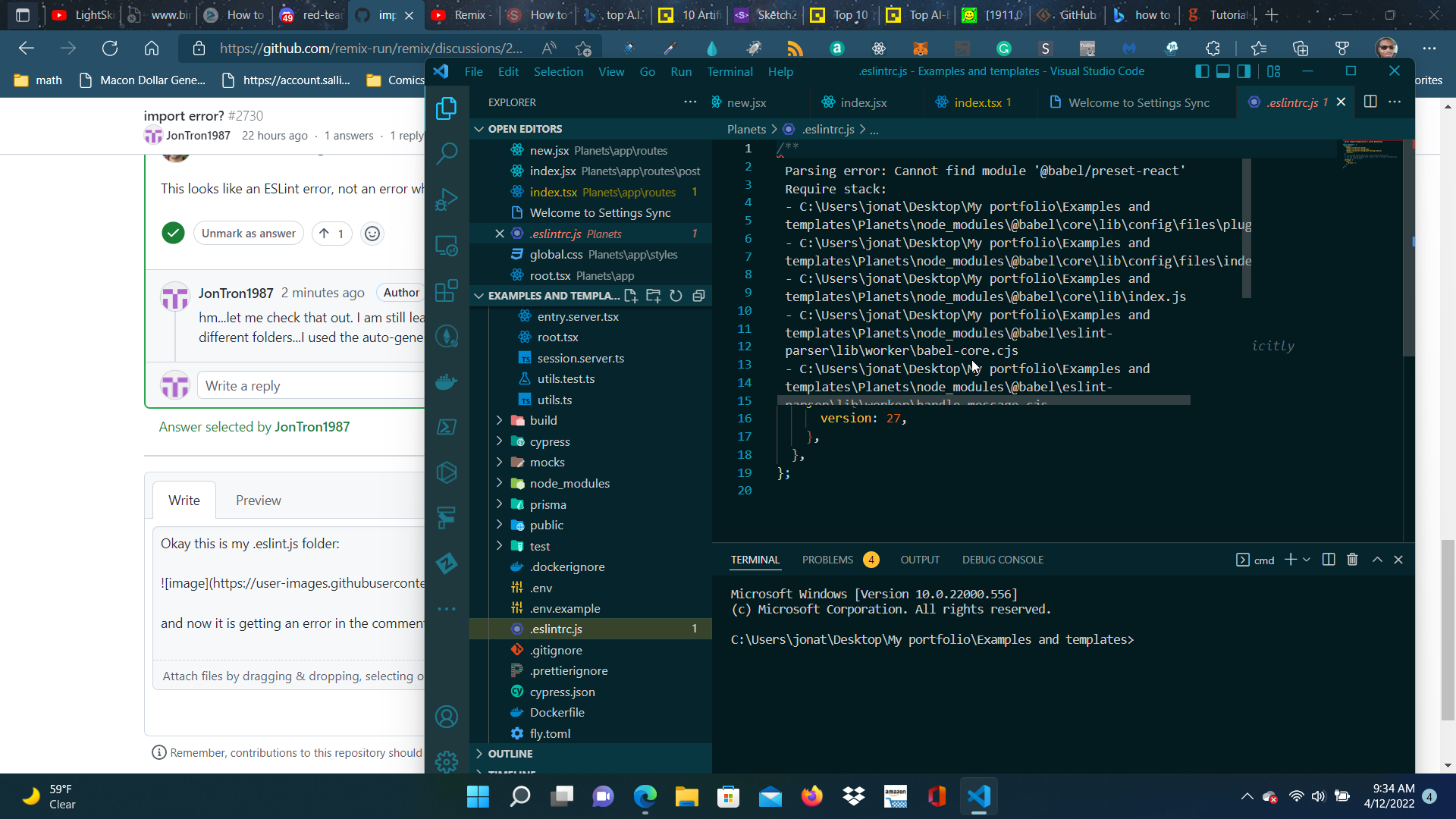Maximize the terminal panel size

pos(1377,560)
